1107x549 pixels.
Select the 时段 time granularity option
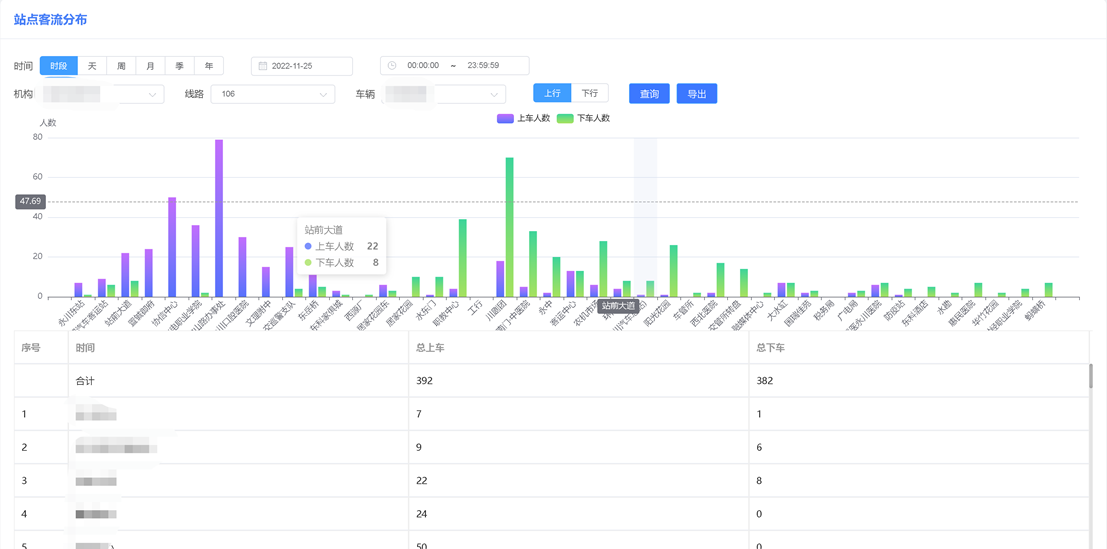[x=58, y=66]
